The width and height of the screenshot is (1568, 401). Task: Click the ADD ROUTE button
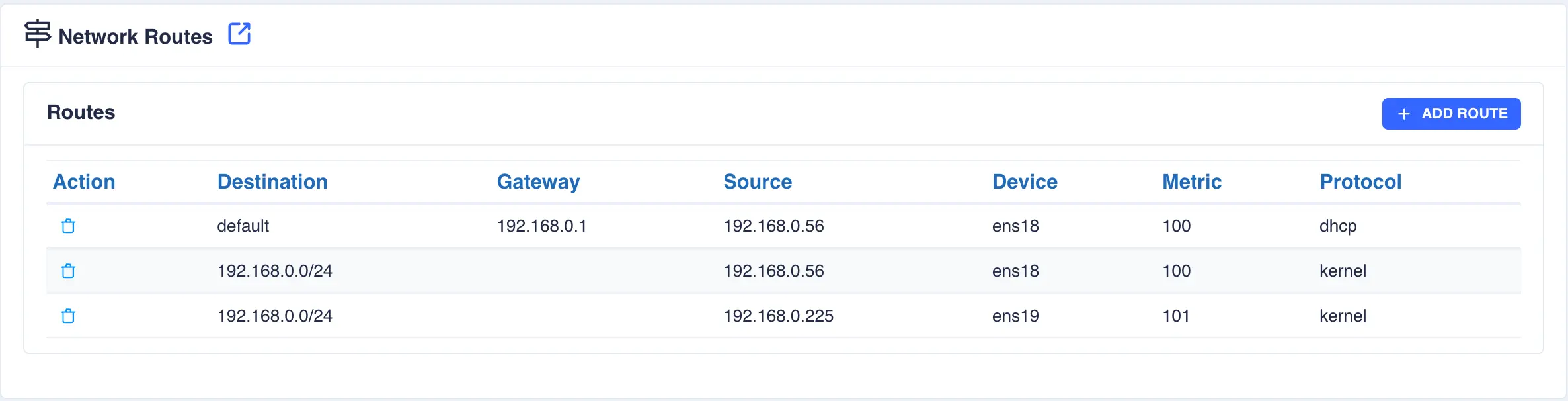[x=1451, y=114]
